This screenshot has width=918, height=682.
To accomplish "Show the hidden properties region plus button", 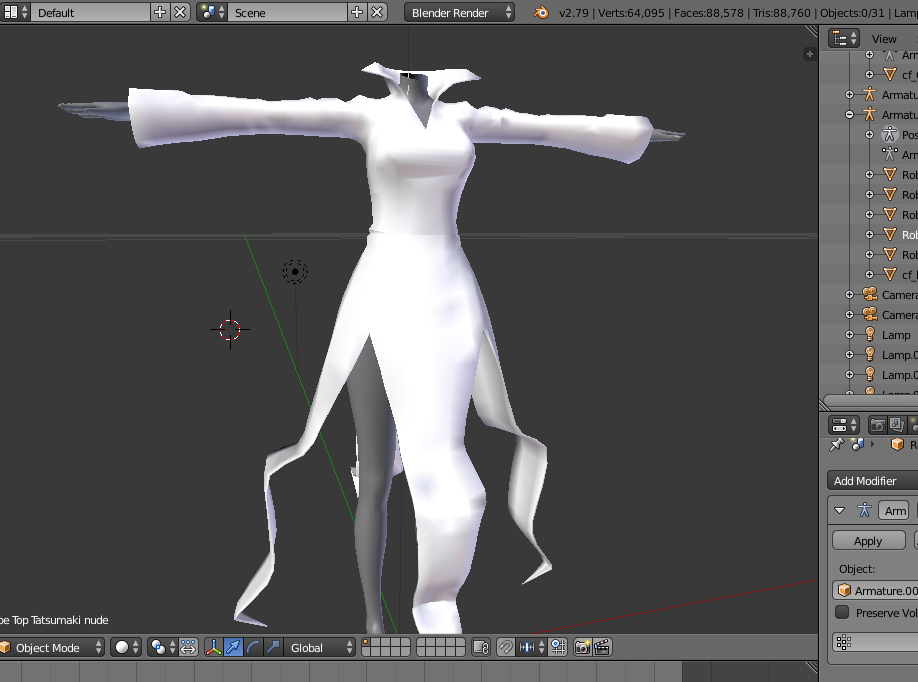I will [x=810, y=54].
